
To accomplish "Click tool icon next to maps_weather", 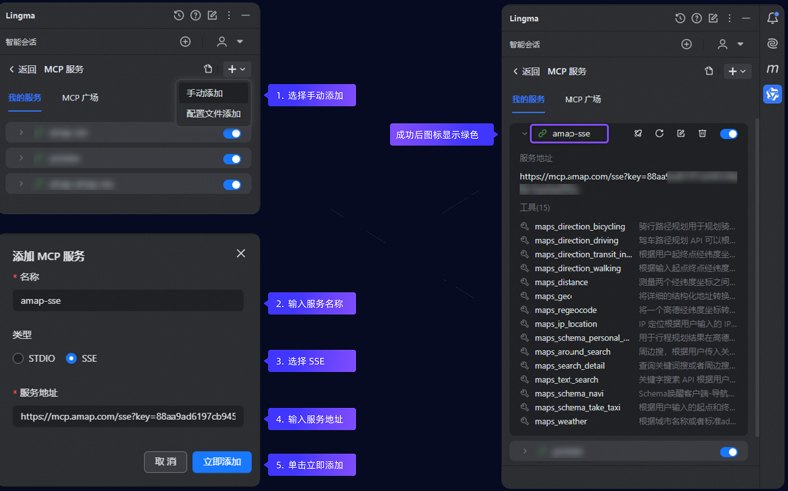I will [525, 421].
